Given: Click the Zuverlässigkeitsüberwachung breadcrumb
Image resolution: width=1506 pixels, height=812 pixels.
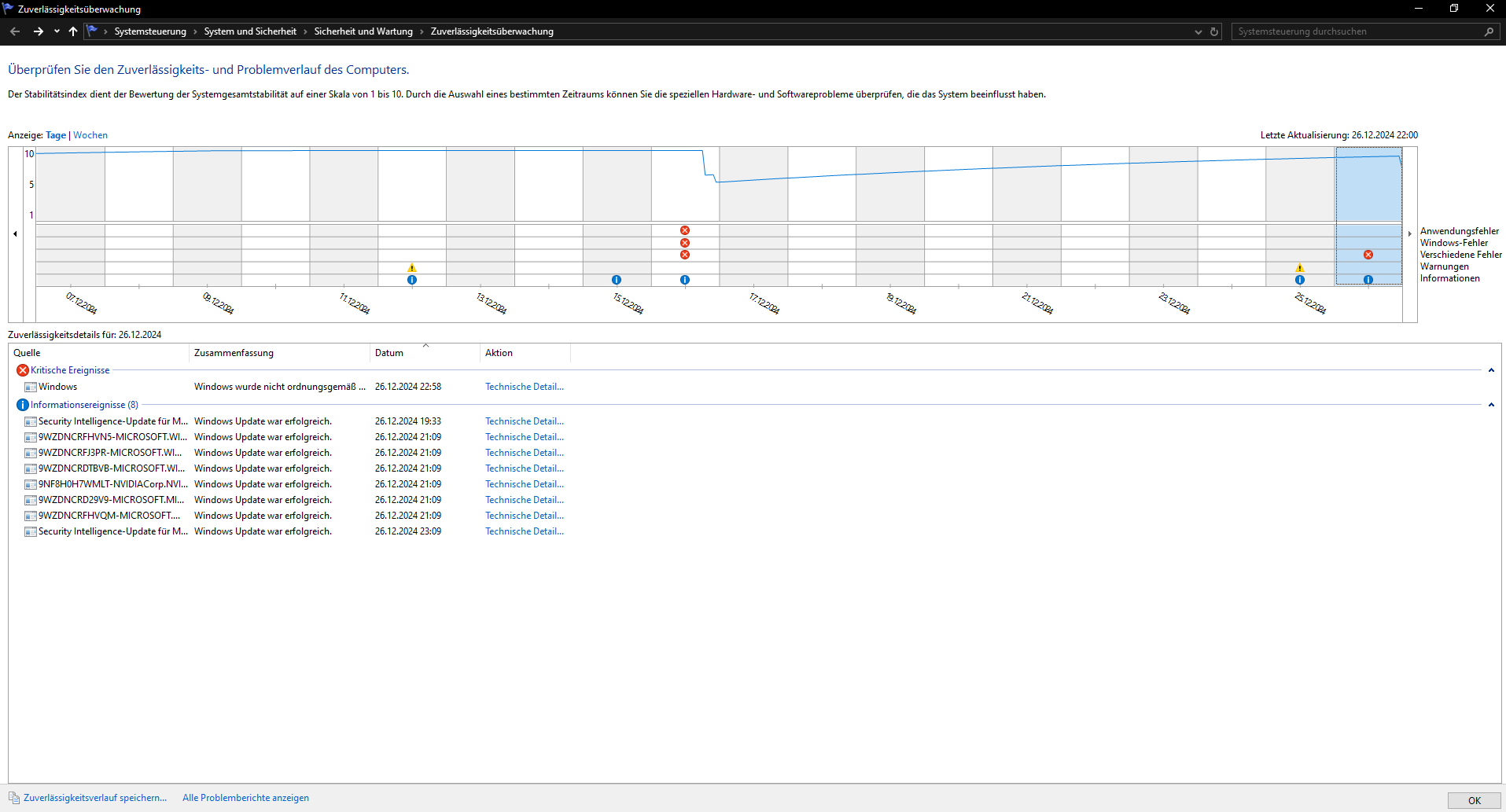Looking at the screenshot, I should 492,31.
